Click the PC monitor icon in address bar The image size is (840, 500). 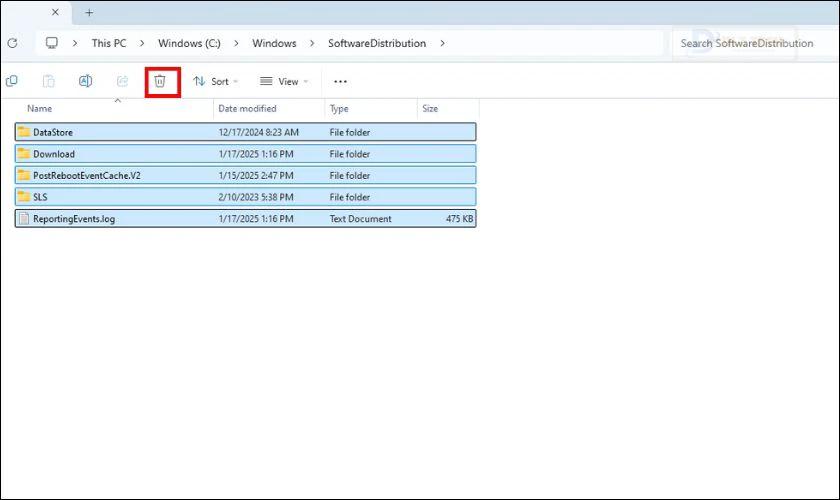[51, 43]
